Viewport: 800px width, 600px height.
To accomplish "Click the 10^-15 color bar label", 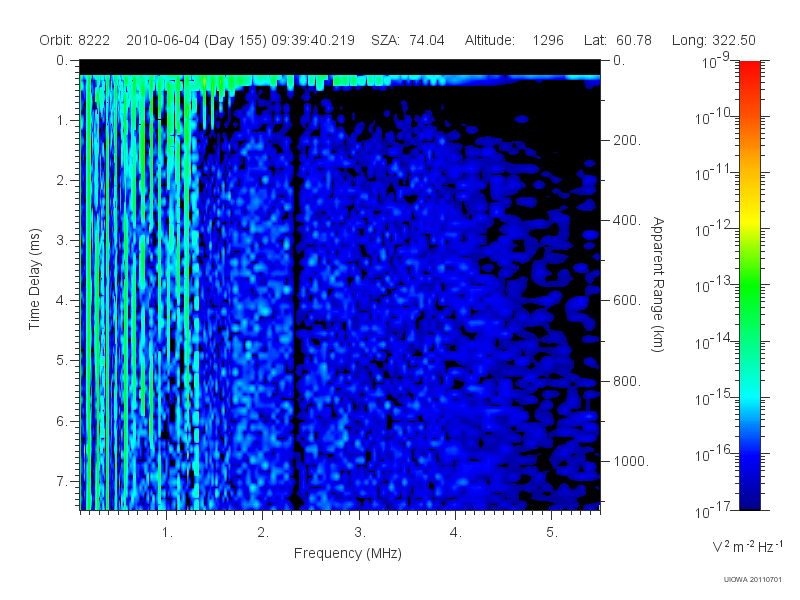I will (x=713, y=398).
